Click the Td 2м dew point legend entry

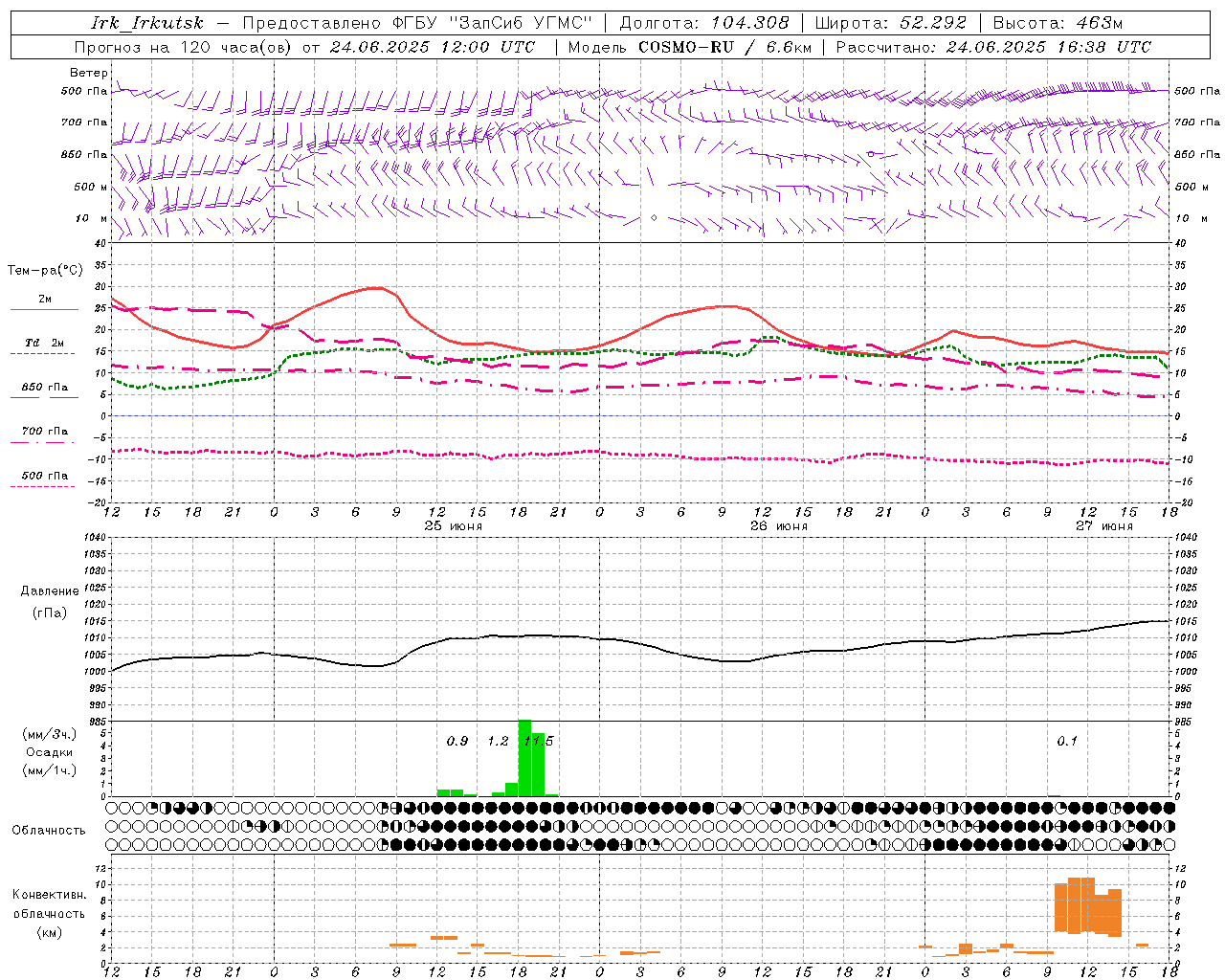44,343
